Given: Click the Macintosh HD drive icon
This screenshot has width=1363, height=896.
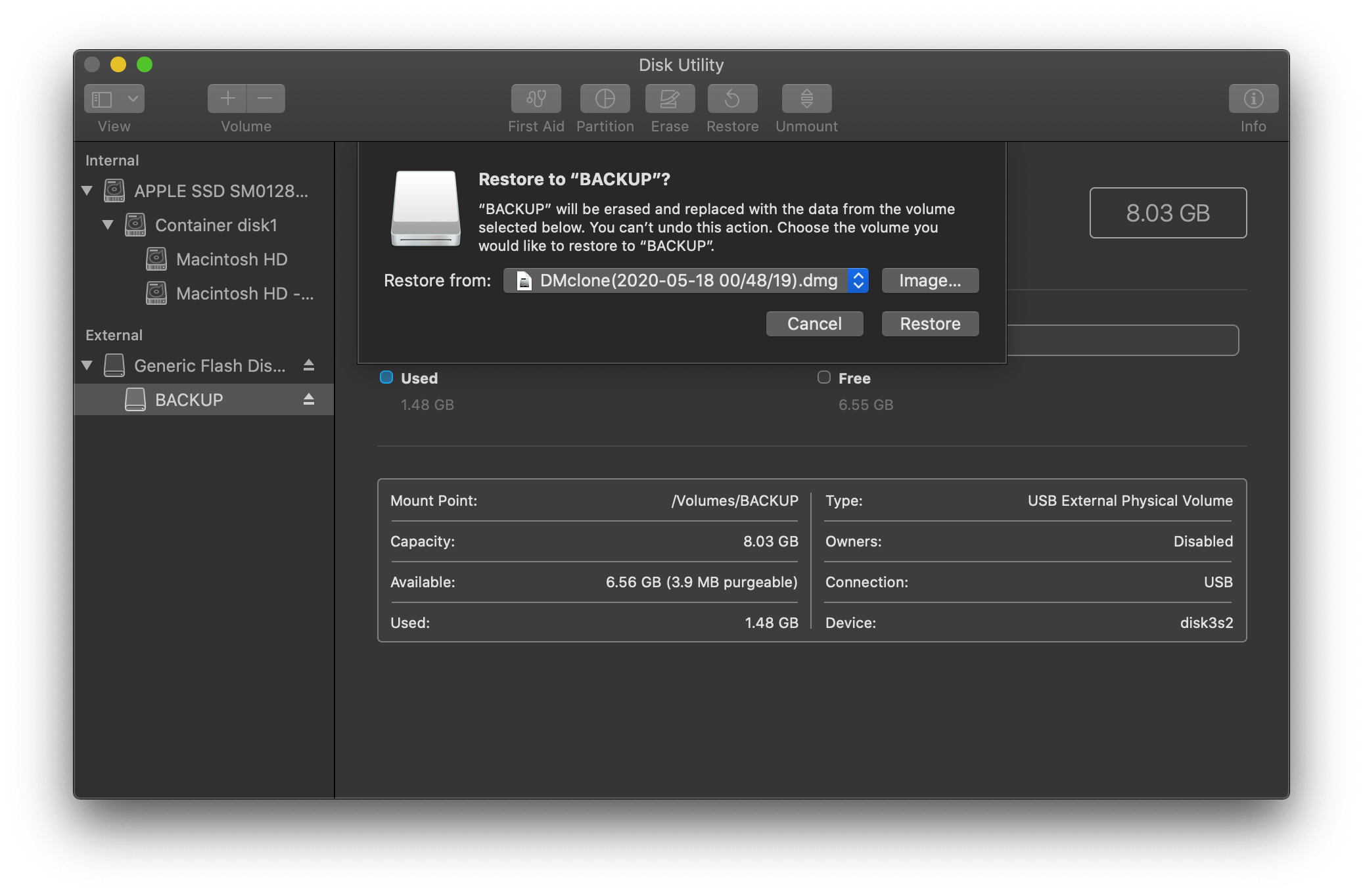Looking at the screenshot, I should 156,259.
